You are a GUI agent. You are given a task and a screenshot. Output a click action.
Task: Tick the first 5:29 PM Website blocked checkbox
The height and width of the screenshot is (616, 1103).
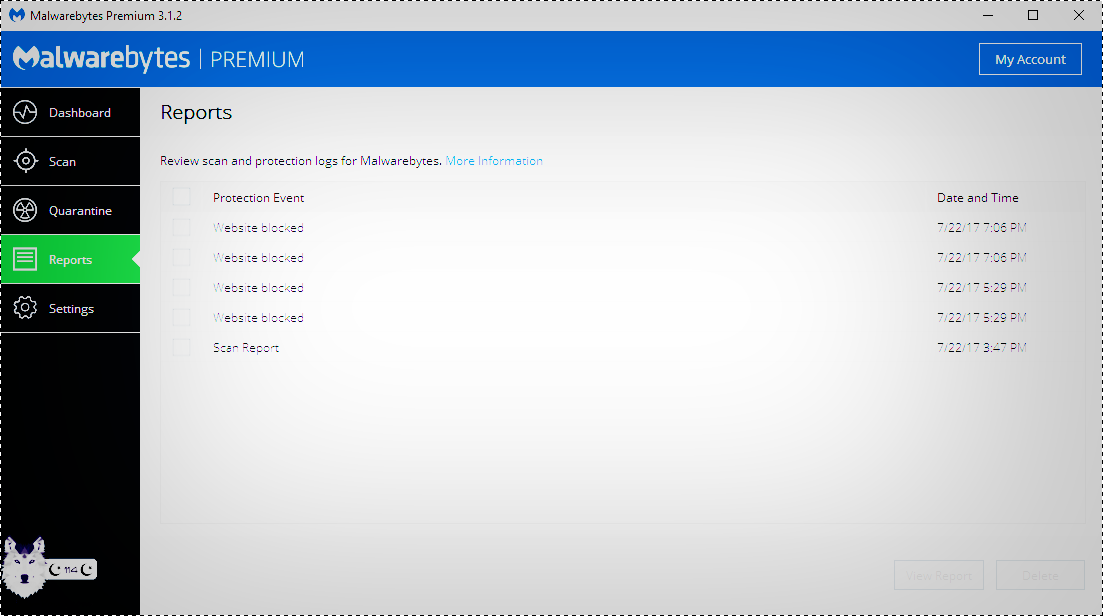click(x=181, y=288)
